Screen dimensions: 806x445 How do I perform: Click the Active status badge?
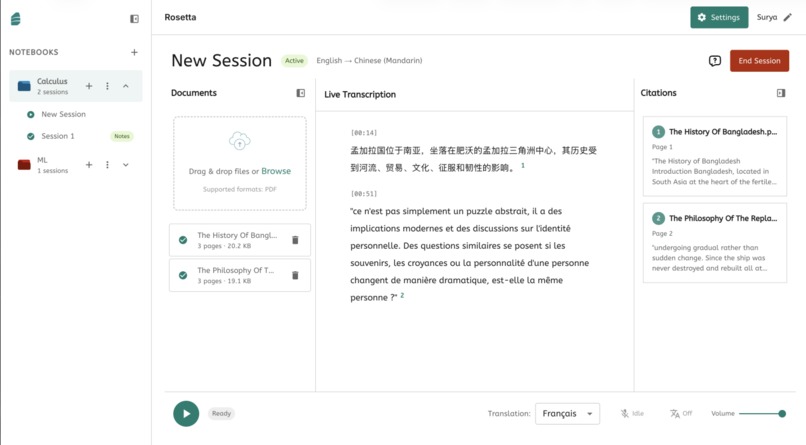click(x=294, y=61)
